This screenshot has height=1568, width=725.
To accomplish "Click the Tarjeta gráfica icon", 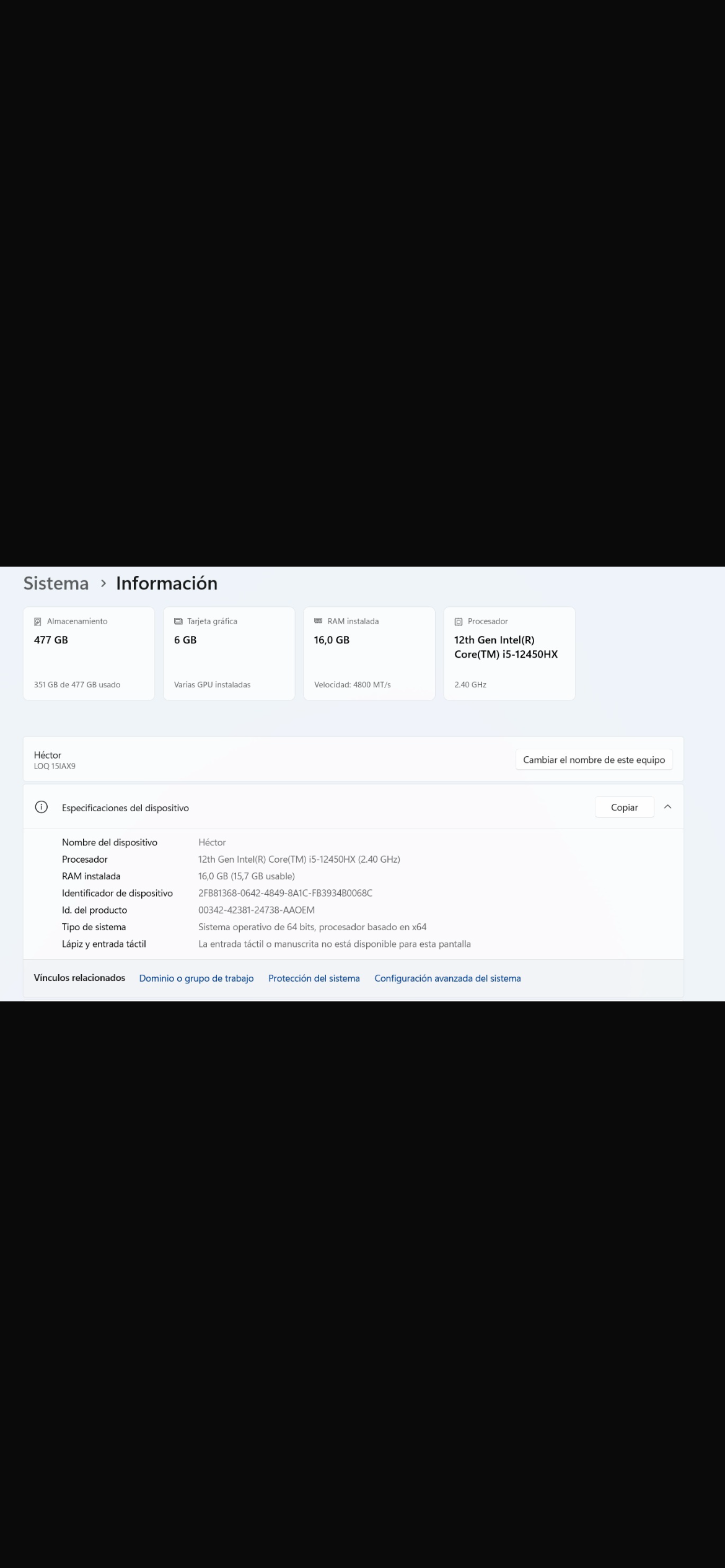I will (x=178, y=621).
